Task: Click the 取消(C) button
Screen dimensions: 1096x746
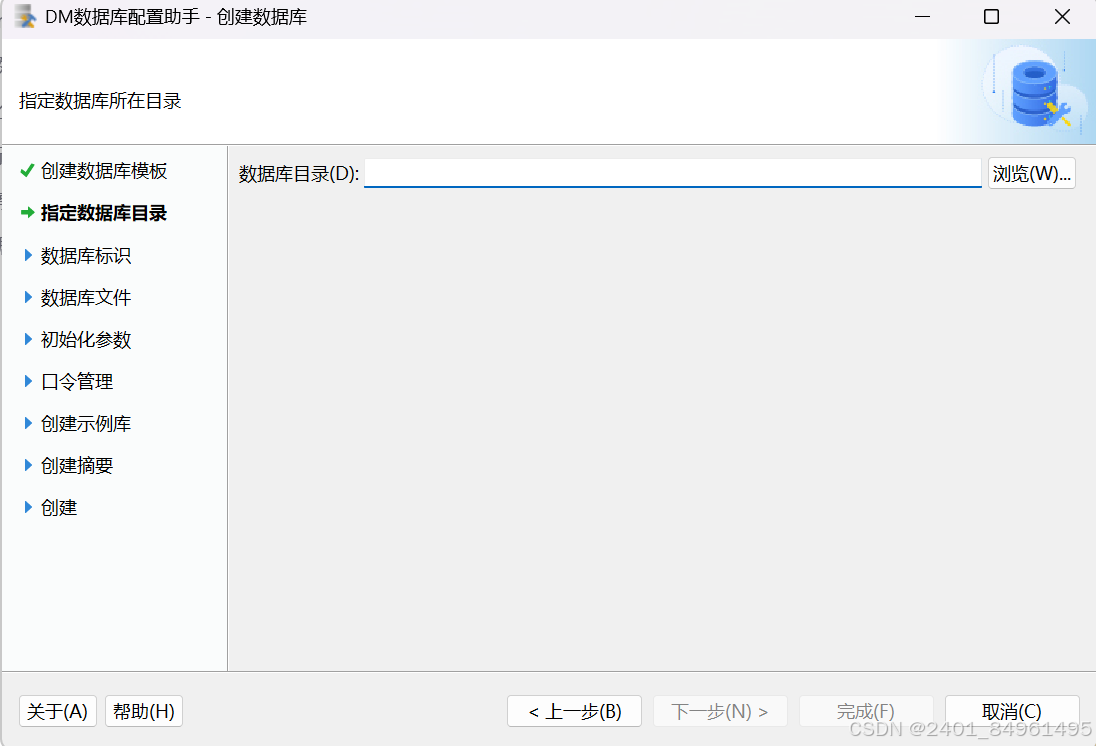Action: pyautogui.click(x=1012, y=711)
